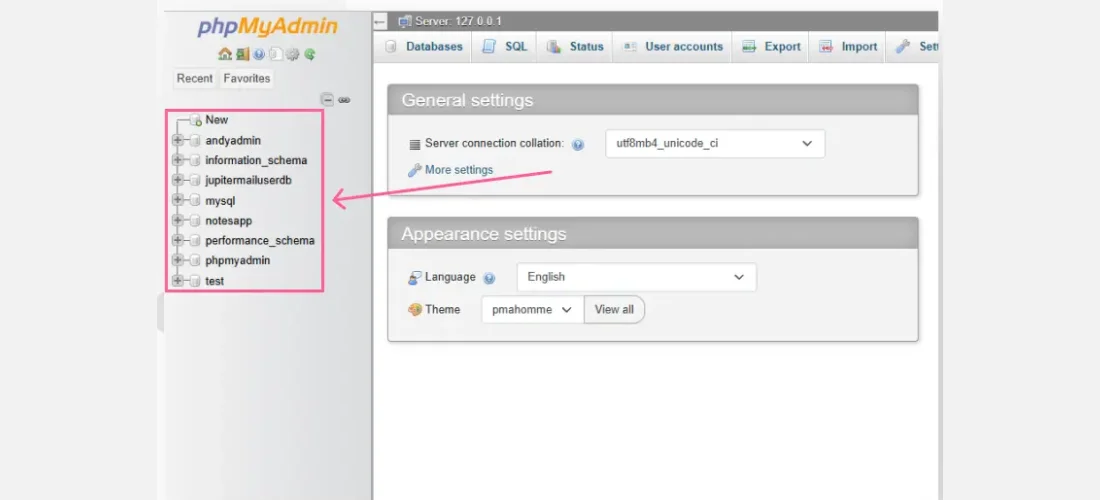Viewport: 1100px width, 500px height.
Task: Expand the andyadmin database node
Action: [x=177, y=140]
